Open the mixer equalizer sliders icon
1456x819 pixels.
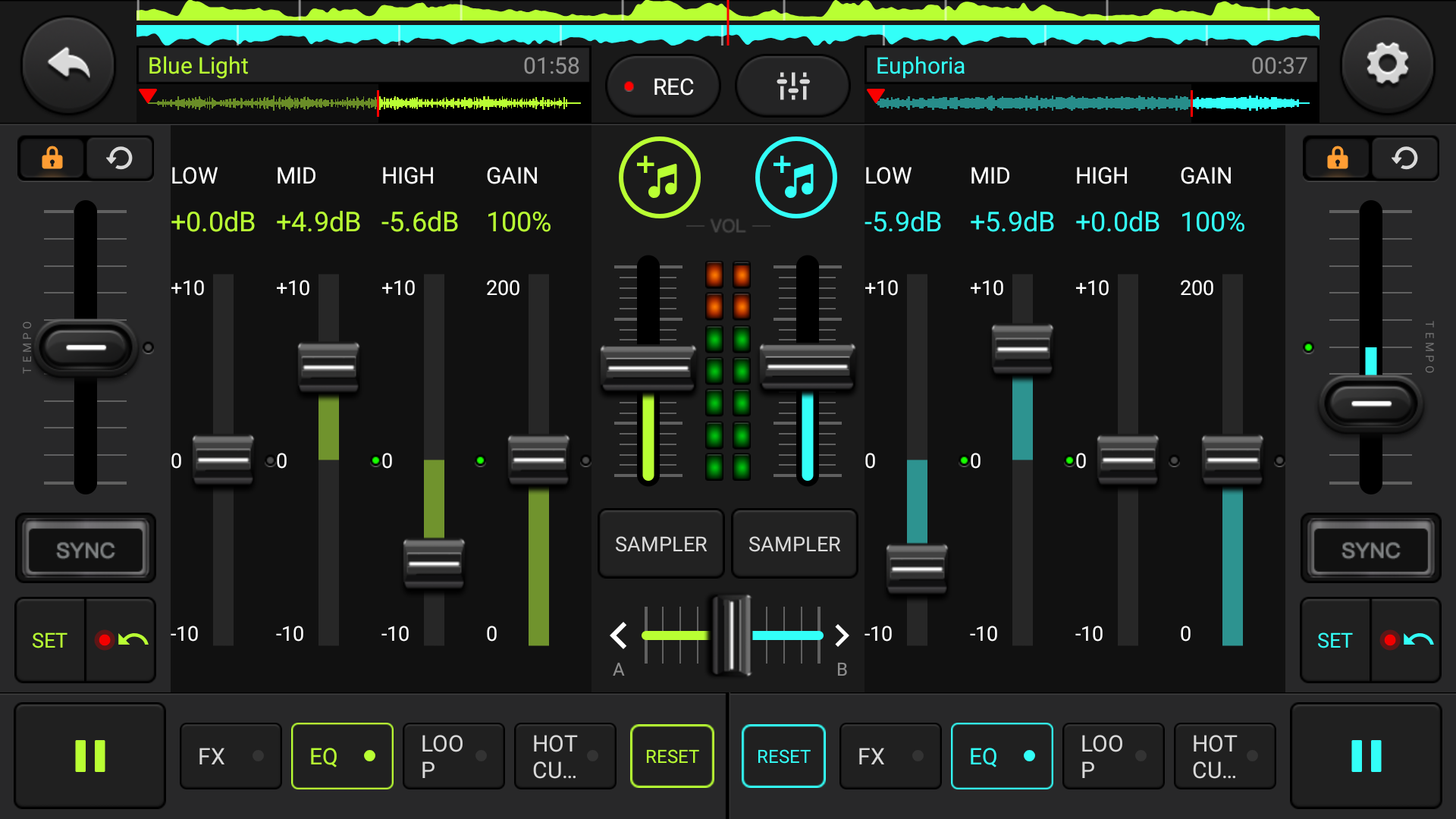(x=792, y=86)
